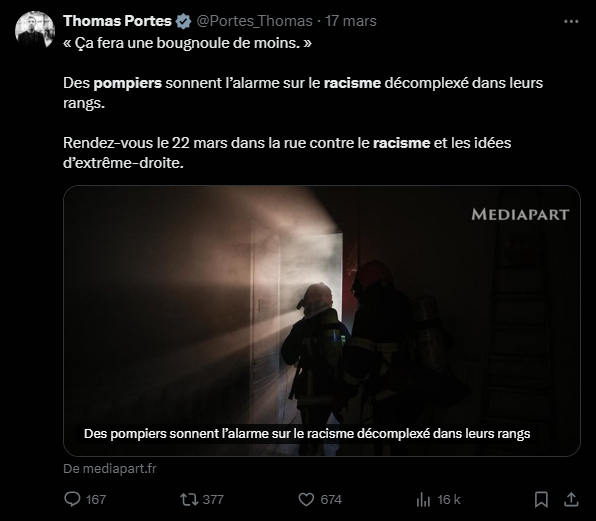Open the 17 mars timestamp link
The image size is (596, 521).
pos(351,21)
